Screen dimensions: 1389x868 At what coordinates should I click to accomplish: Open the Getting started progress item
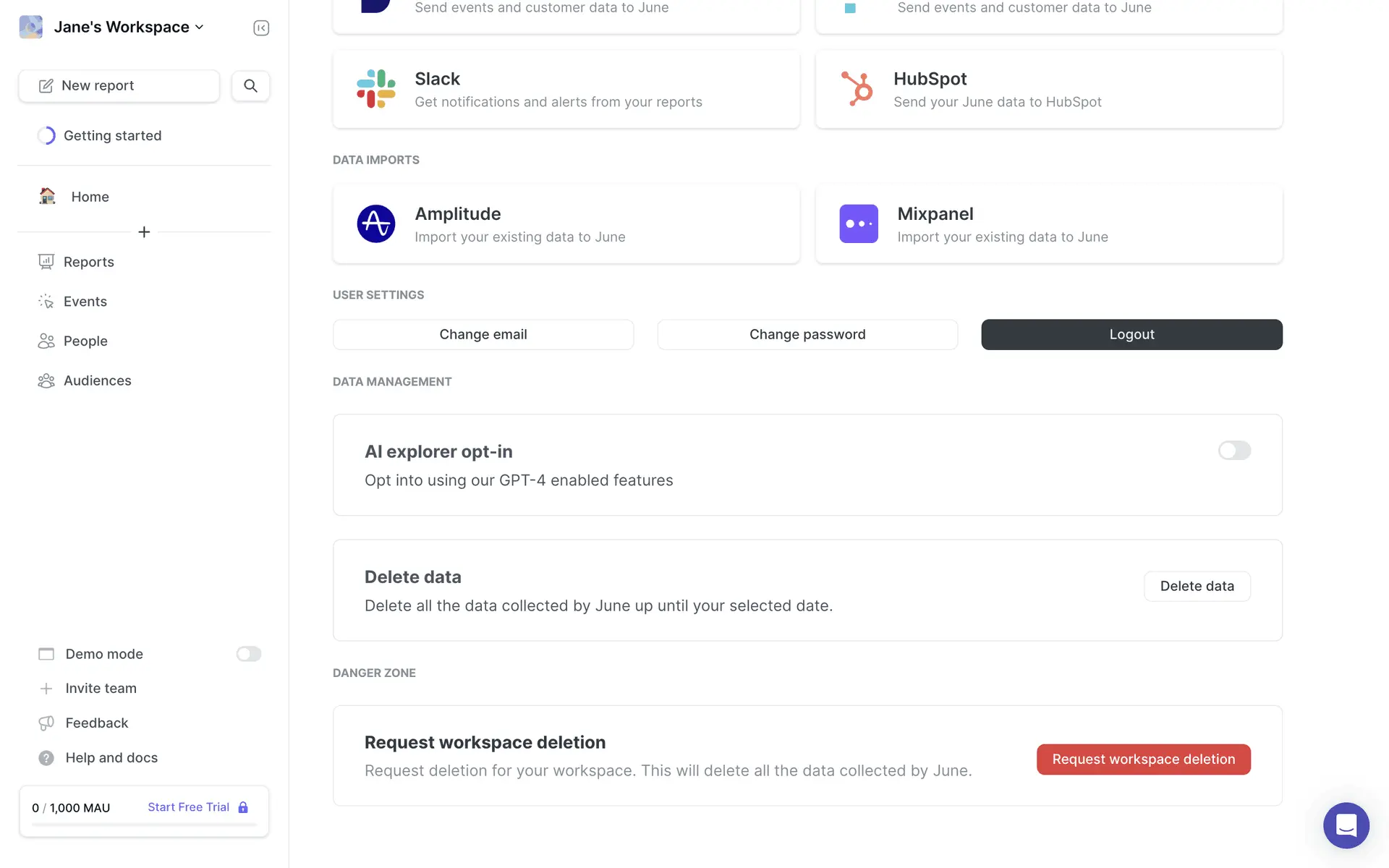pos(112,136)
